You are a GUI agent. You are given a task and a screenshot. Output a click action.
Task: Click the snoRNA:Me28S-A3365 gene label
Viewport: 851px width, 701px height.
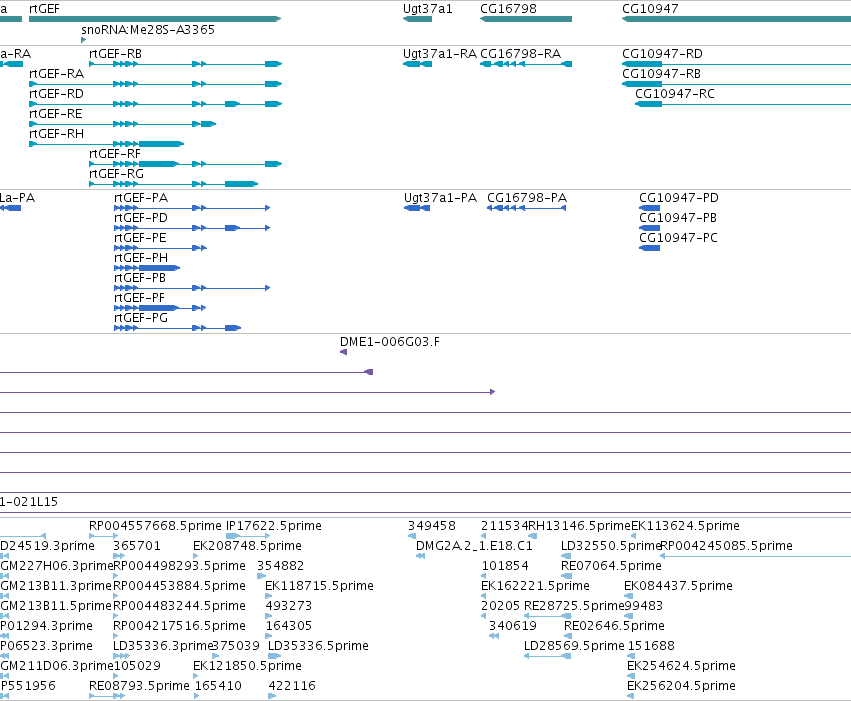[x=148, y=29]
